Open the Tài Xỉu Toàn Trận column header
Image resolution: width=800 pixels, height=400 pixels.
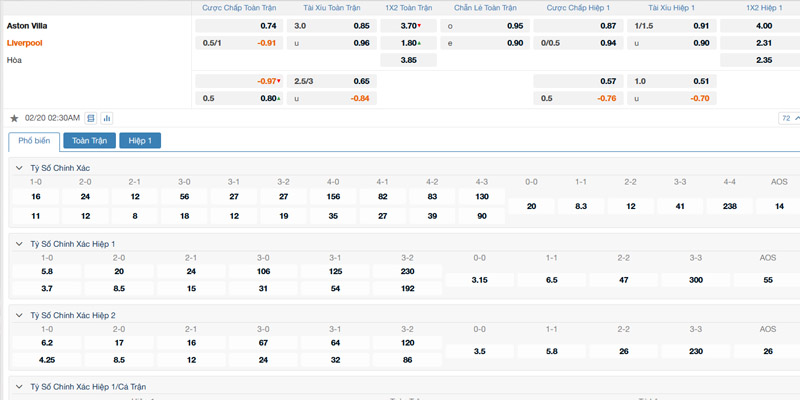click(x=332, y=8)
